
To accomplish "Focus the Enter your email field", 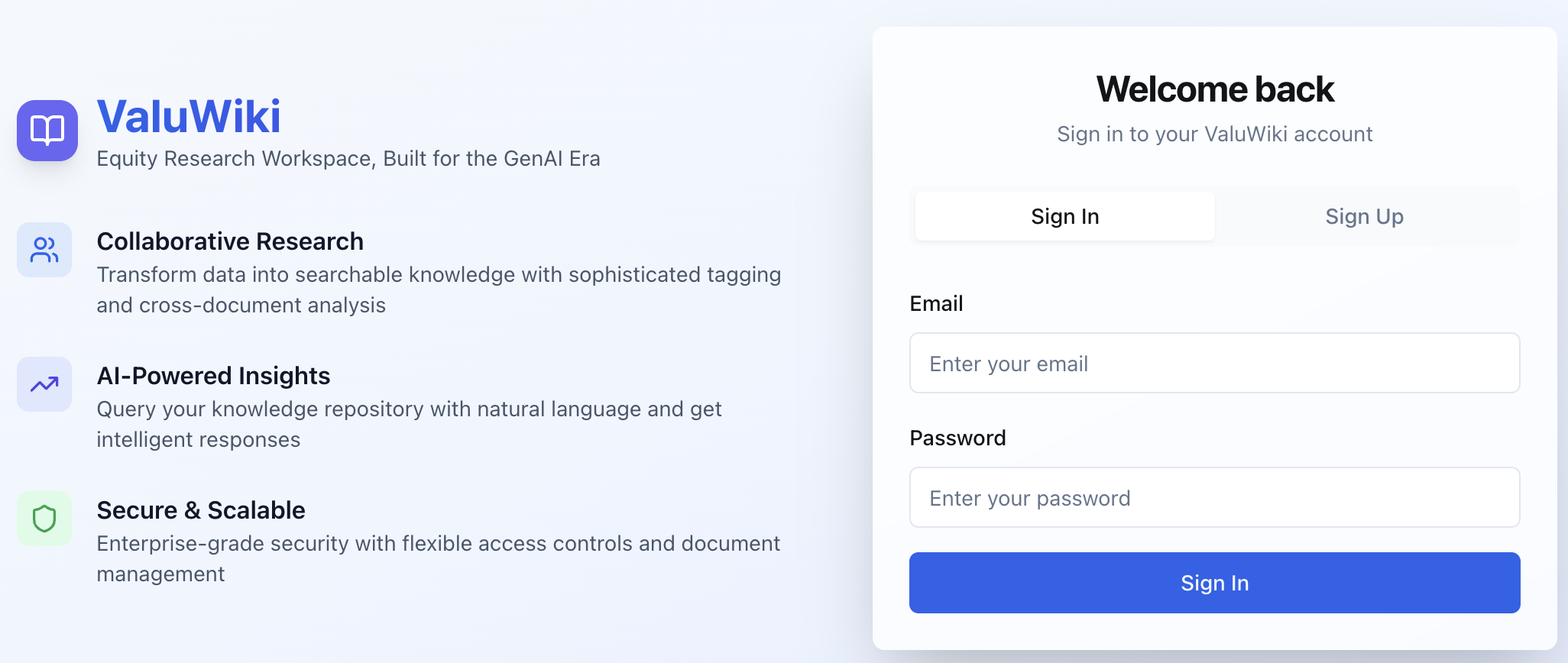I will pos(1215,363).
